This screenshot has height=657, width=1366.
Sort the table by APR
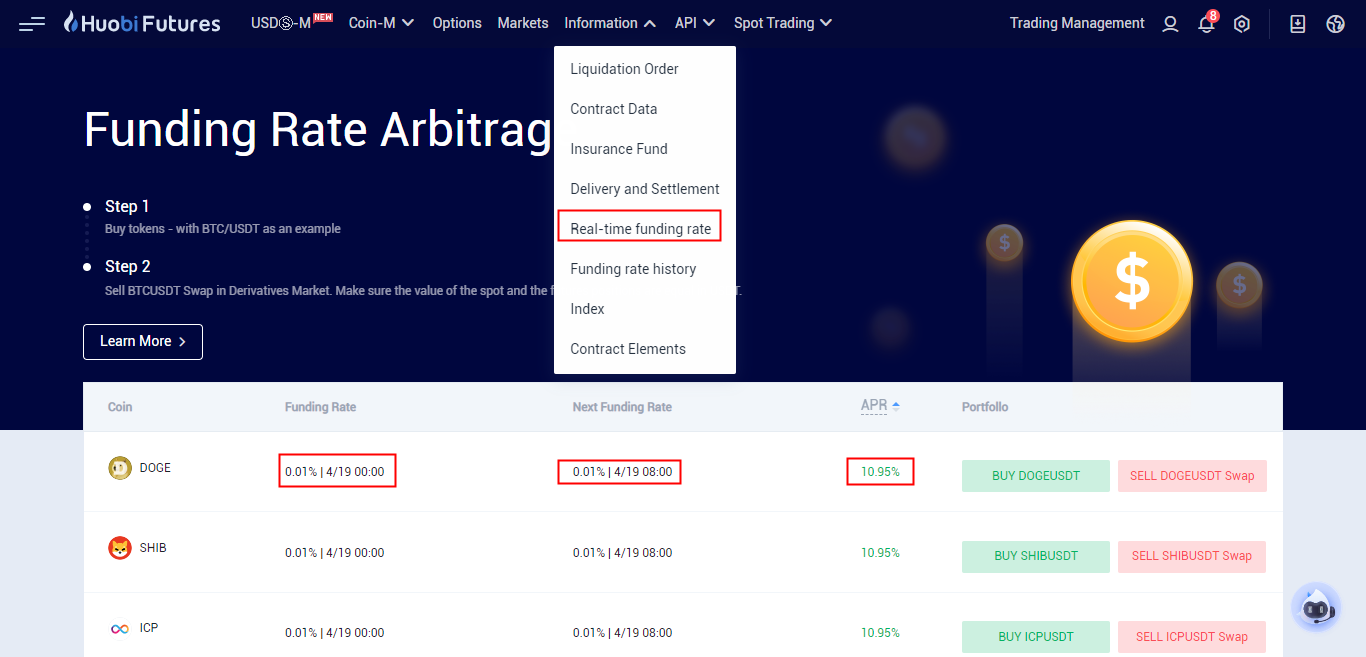(880, 406)
